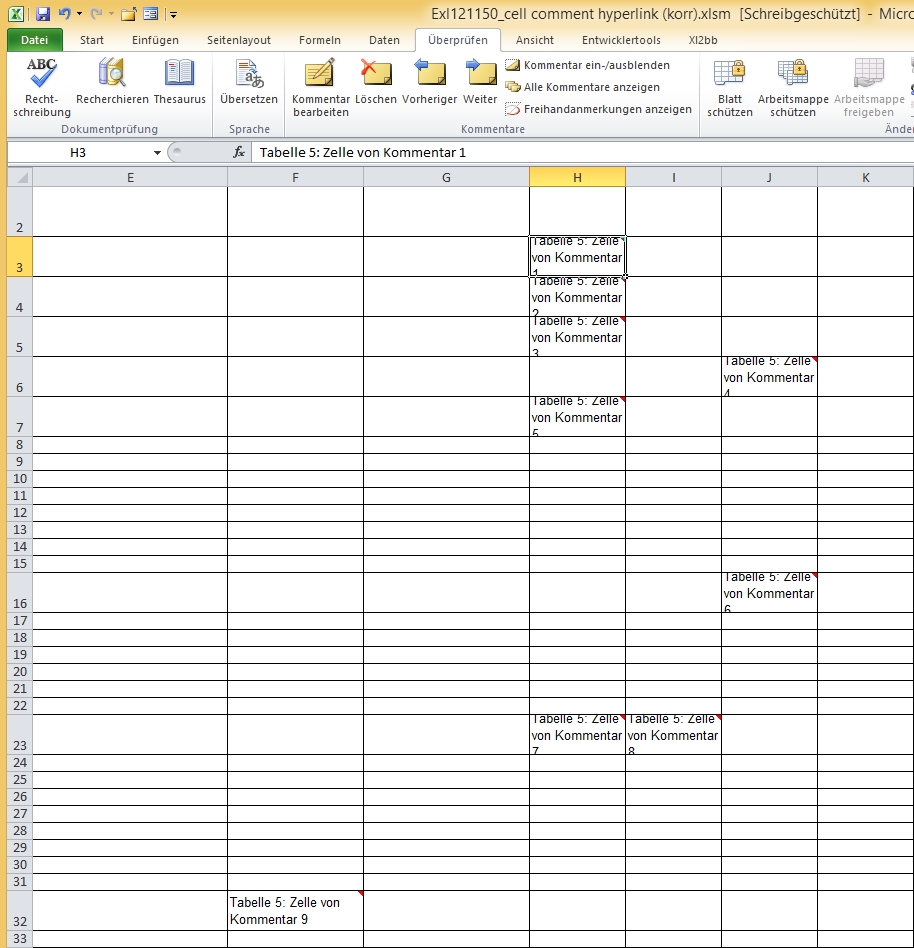The image size is (914, 948).
Task: Switch to the Formeln ribbon tab
Action: tap(320, 40)
